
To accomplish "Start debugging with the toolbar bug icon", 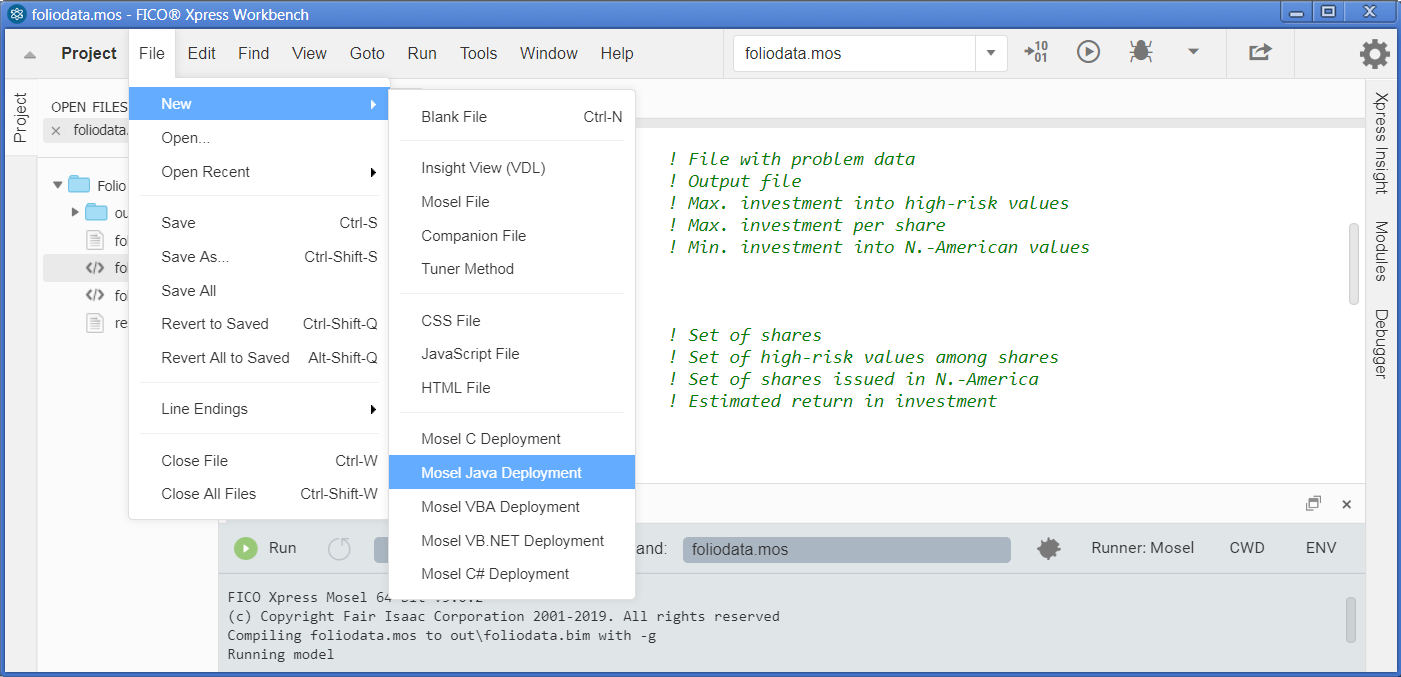I will (x=1141, y=52).
